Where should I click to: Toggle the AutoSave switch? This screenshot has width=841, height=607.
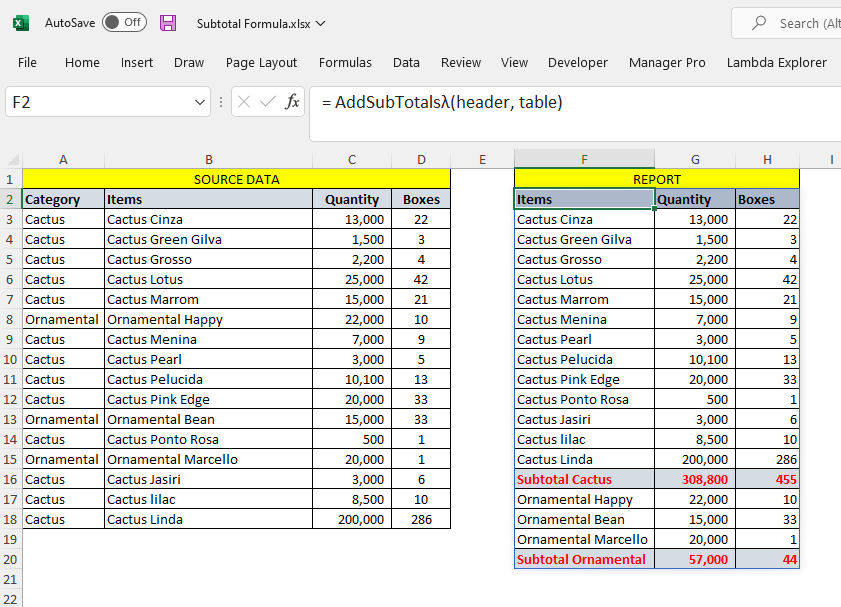point(124,23)
